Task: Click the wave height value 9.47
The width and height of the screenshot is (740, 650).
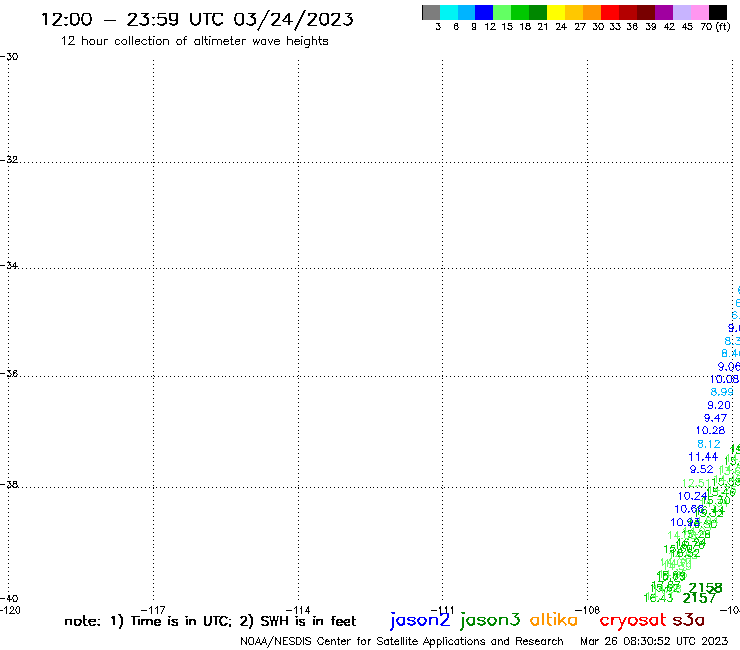Action: click(715, 418)
